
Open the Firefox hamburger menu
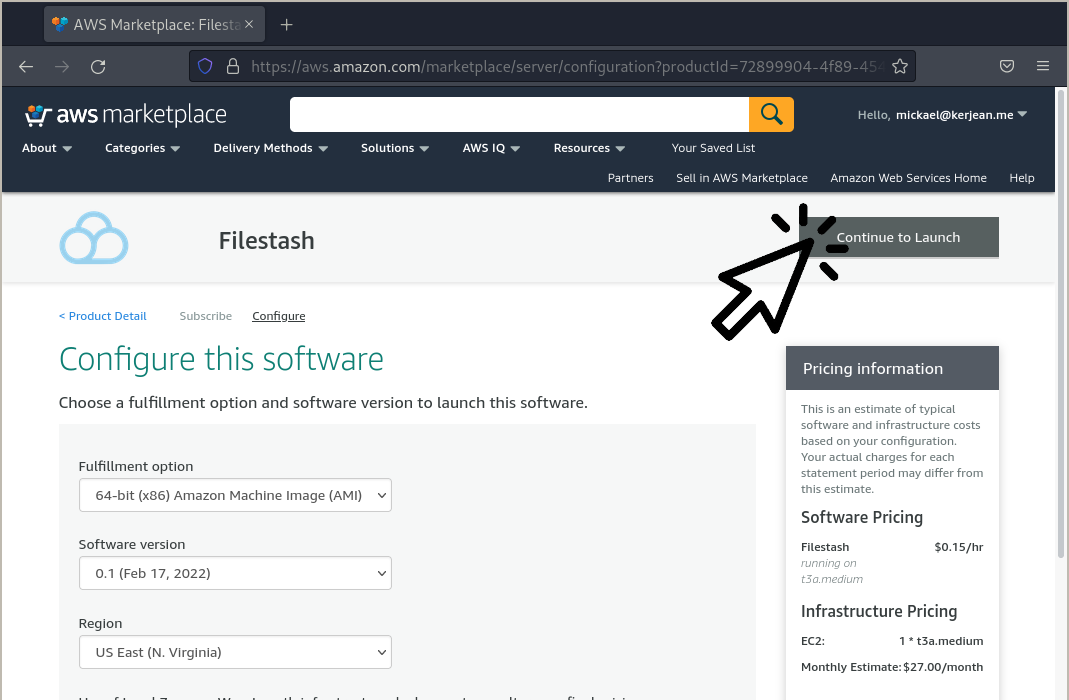click(1042, 66)
